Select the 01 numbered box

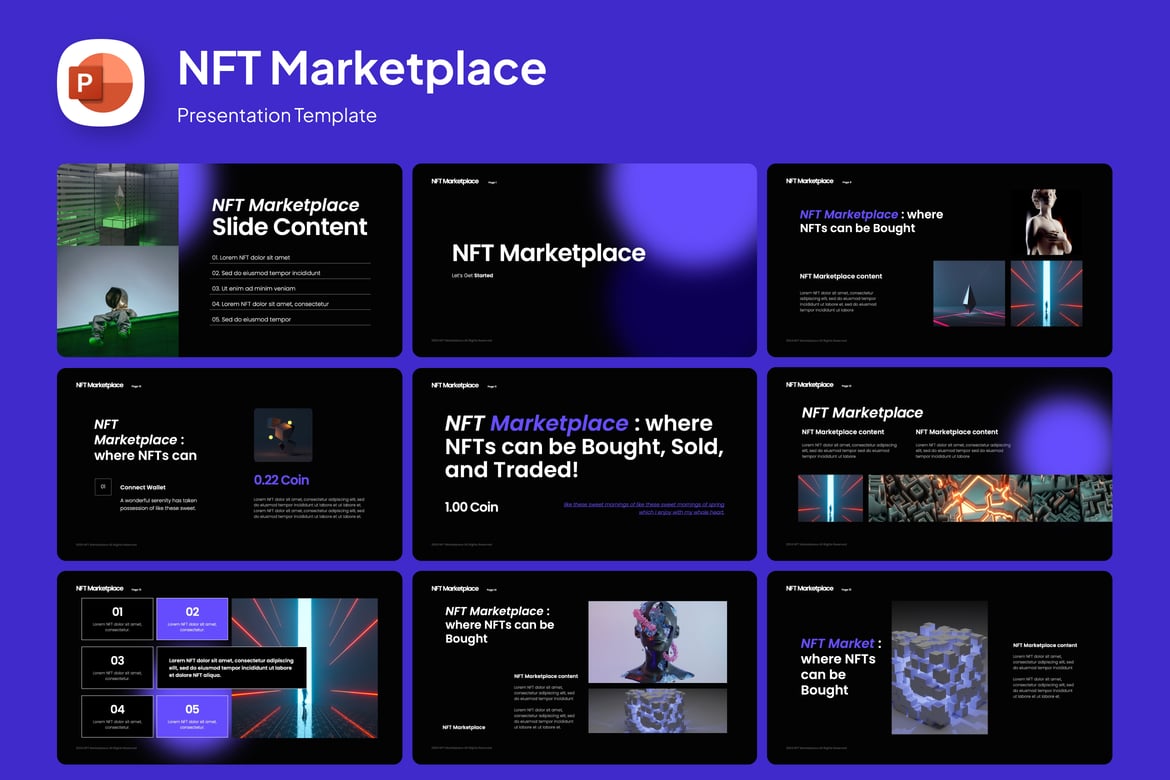click(x=117, y=619)
